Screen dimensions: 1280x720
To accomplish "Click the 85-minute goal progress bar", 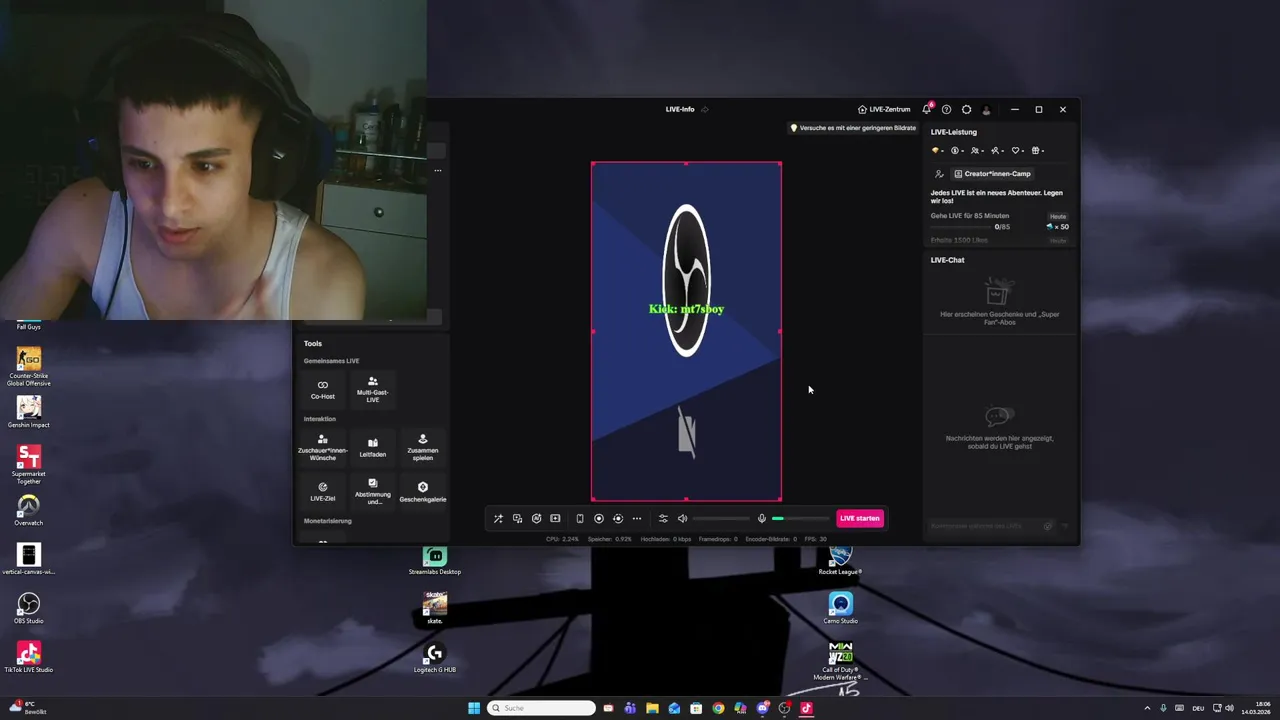I will coord(961,227).
